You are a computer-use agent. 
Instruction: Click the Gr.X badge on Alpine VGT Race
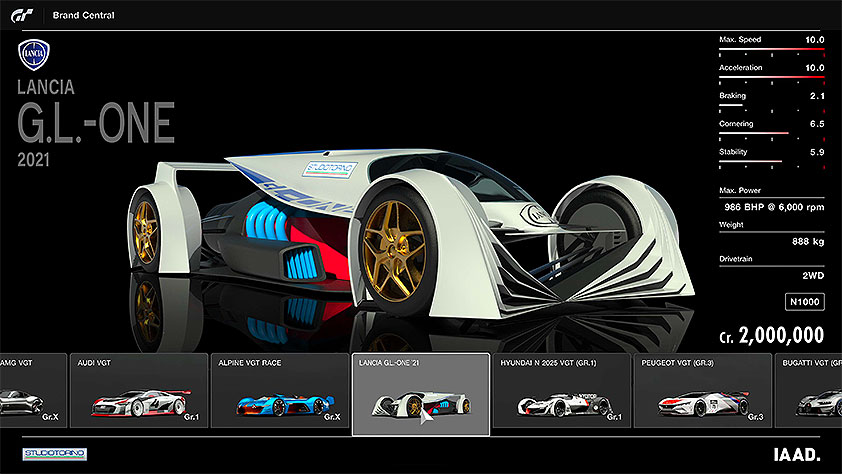click(332, 417)
